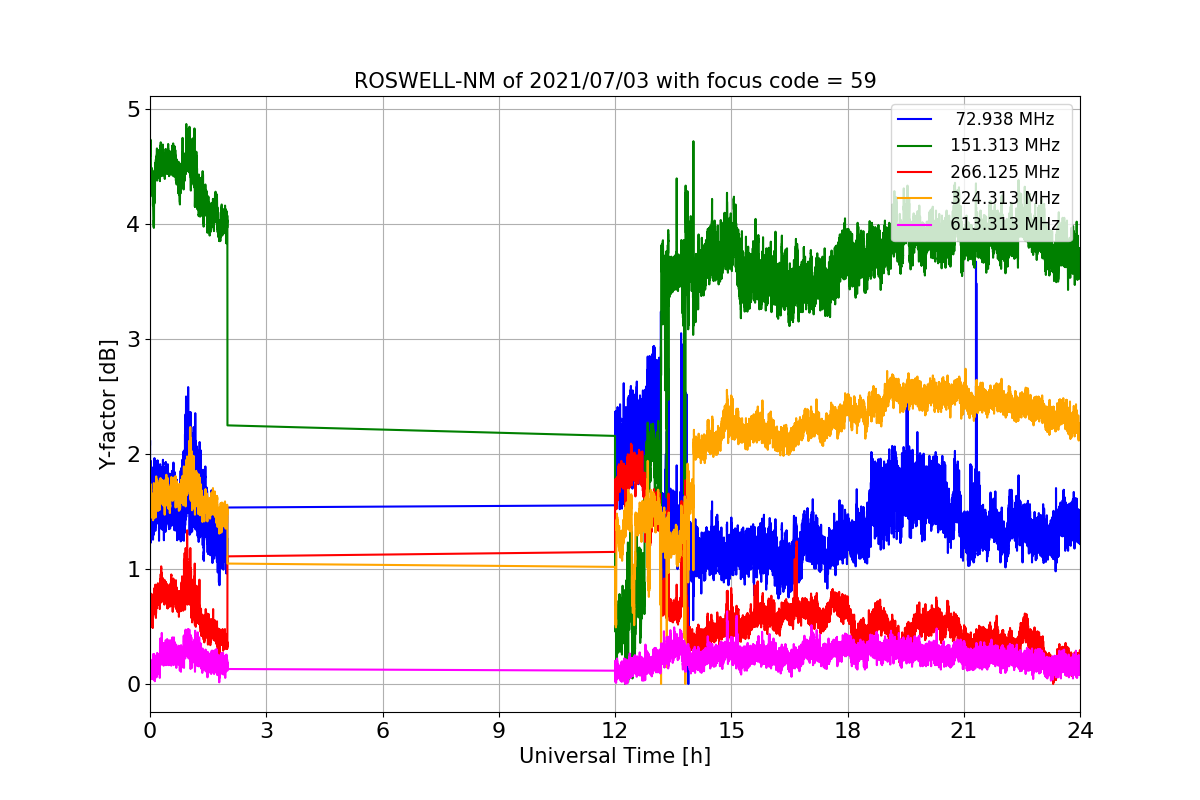Click the blue legend line swatch
The image size is (1200, 800).
[916, 120]
